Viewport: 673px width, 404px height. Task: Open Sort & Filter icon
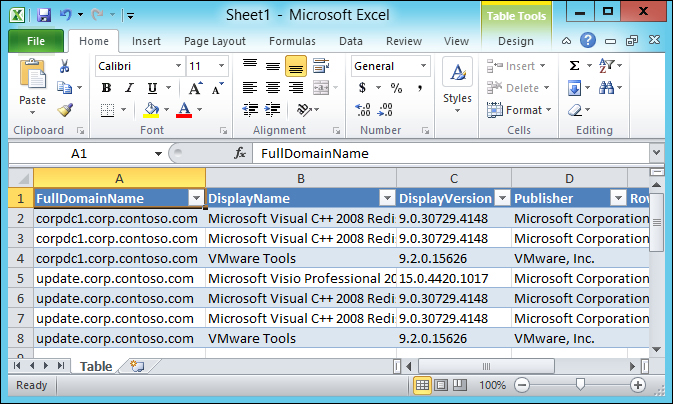click(x=606, y=66)
